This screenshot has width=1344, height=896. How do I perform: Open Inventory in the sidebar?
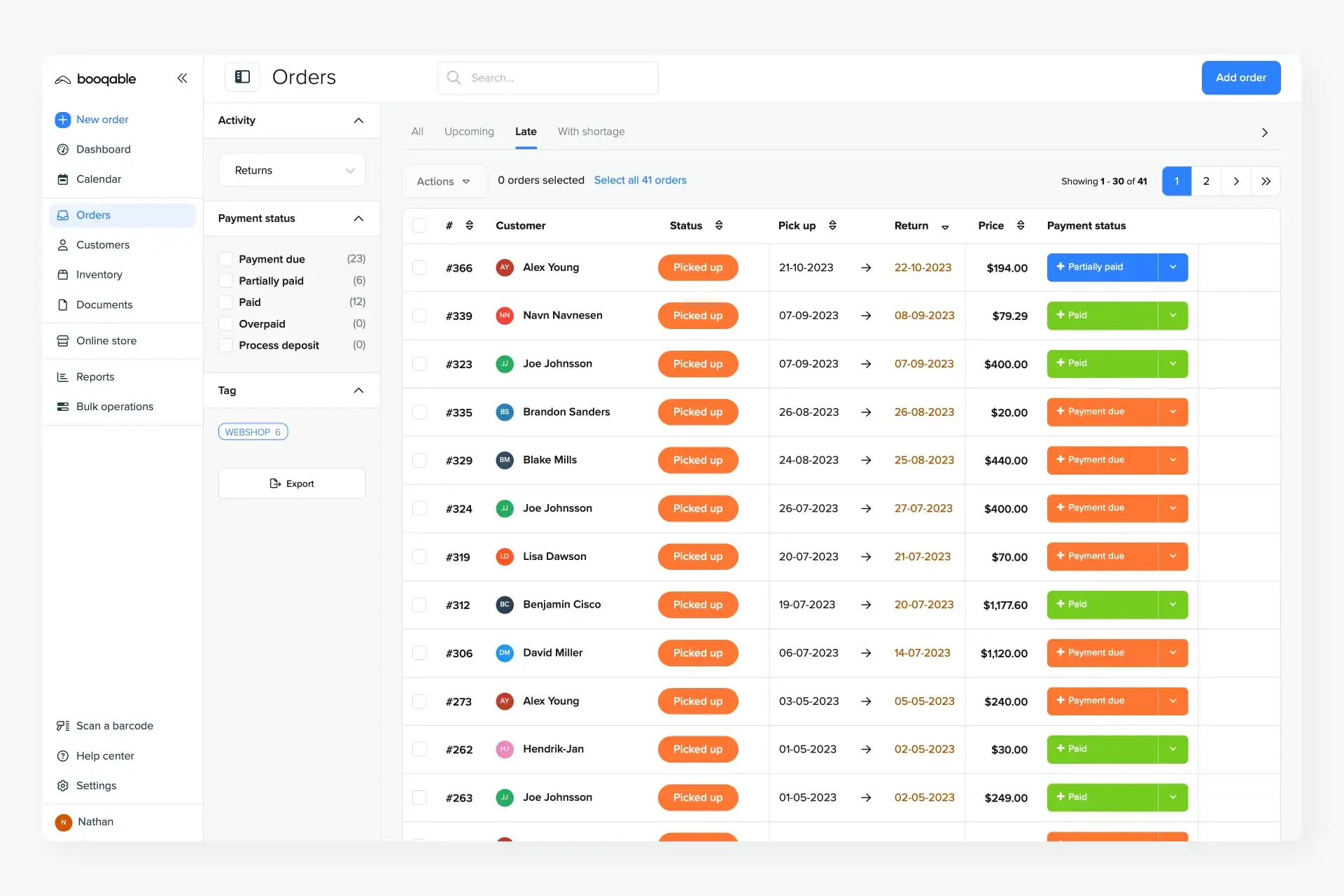99,274
